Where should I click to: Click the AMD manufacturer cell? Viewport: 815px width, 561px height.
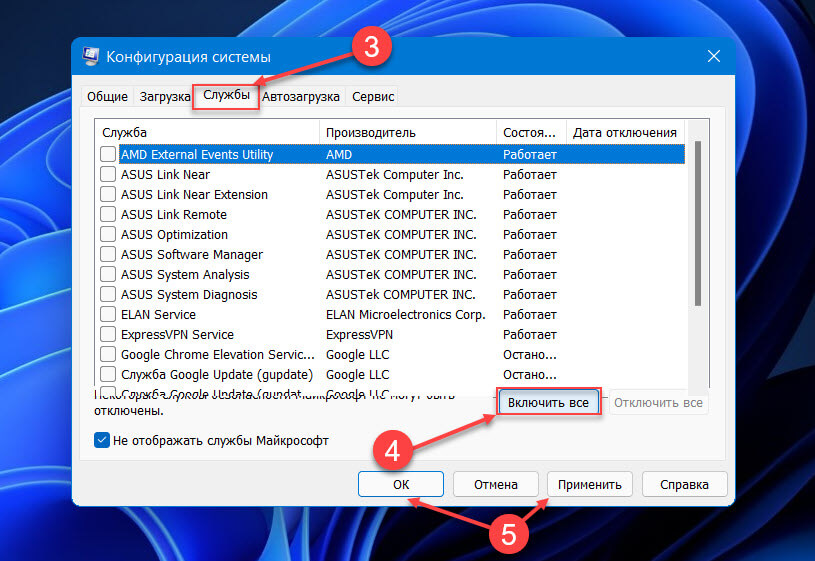[x=338, y=154]
